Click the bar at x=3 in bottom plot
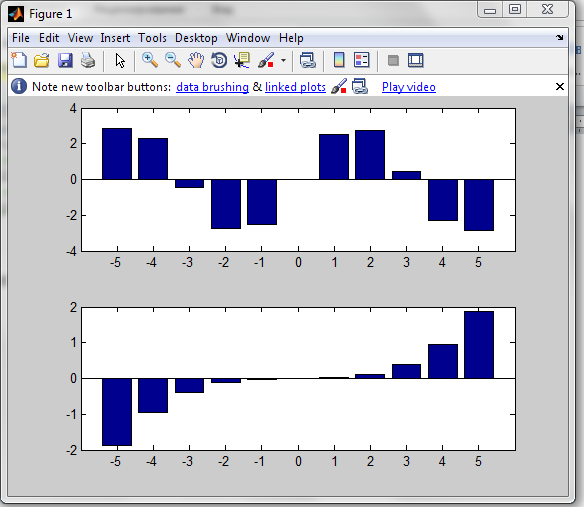 [x=406, y=371]
